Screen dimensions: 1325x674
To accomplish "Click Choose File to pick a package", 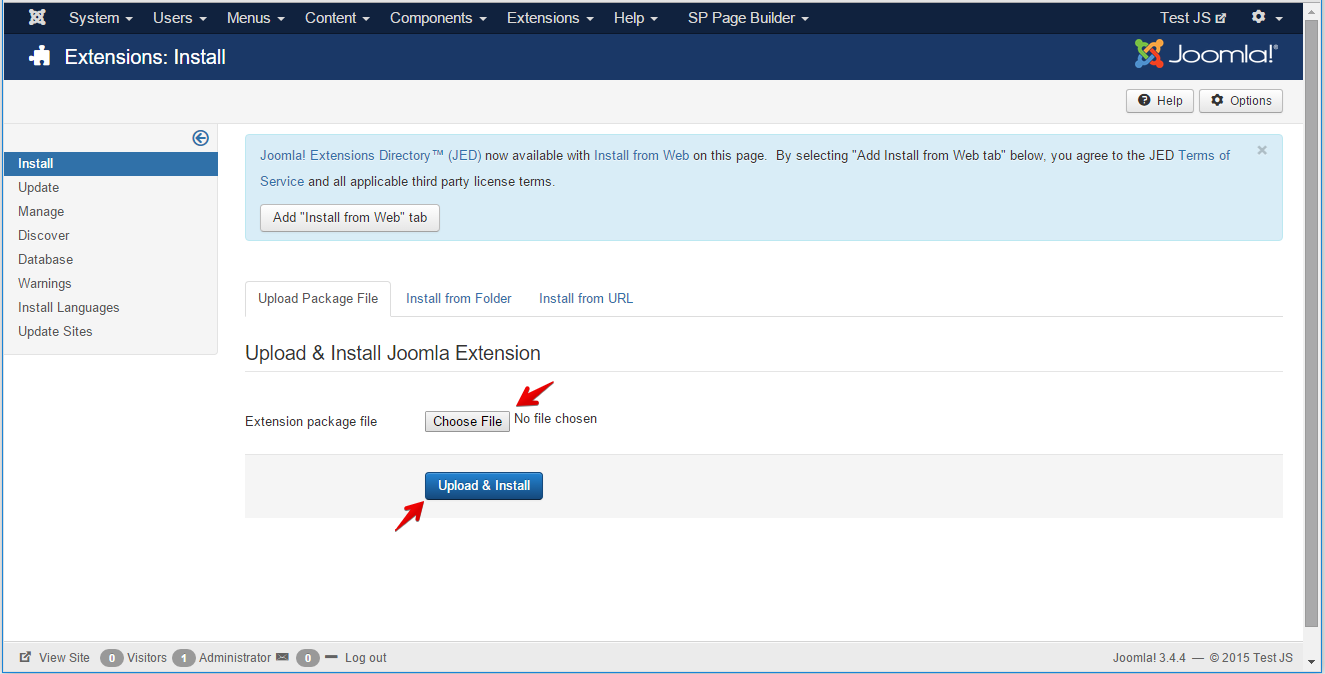I will [x=466, y=420].
